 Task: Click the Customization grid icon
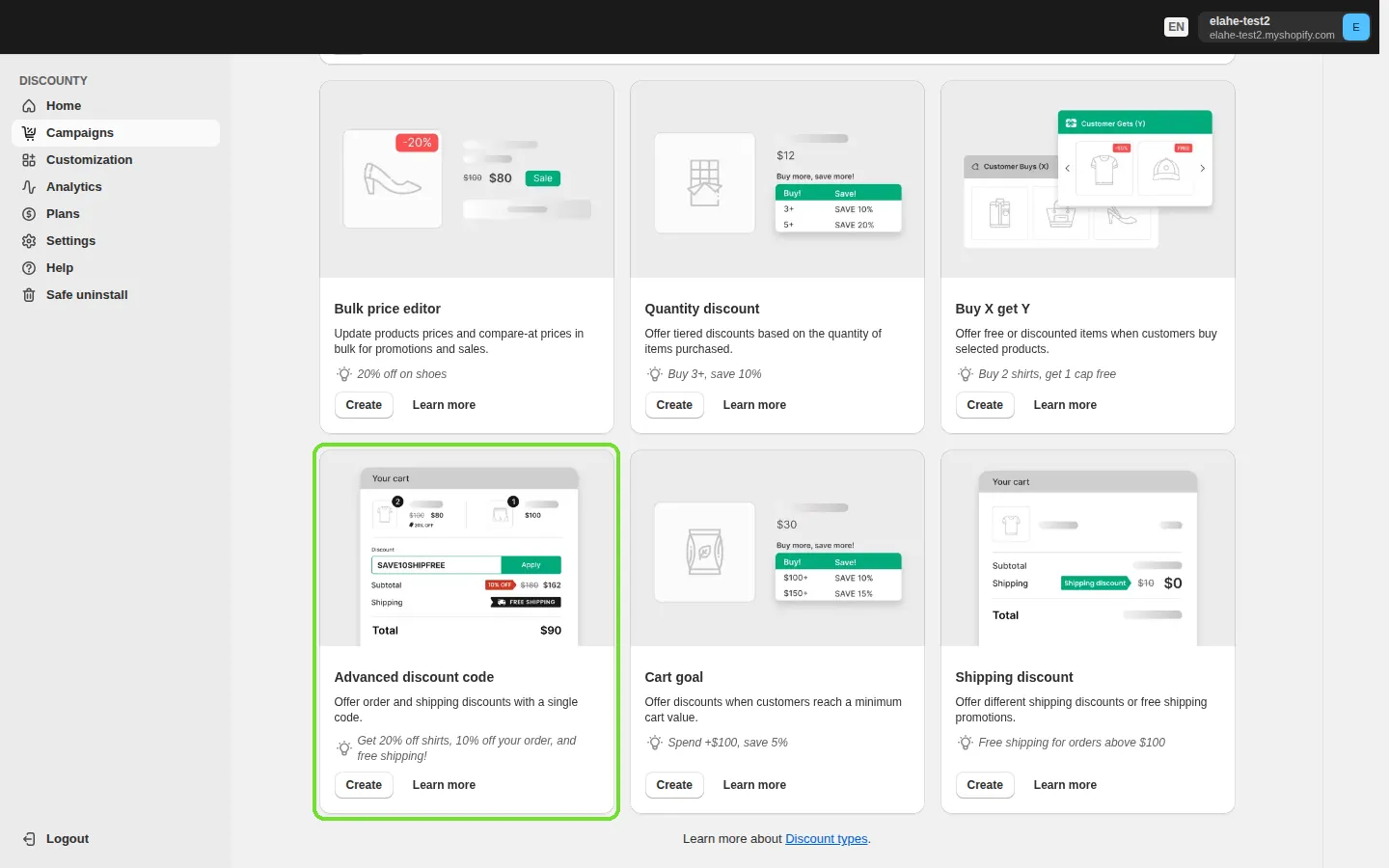[29, 160]
